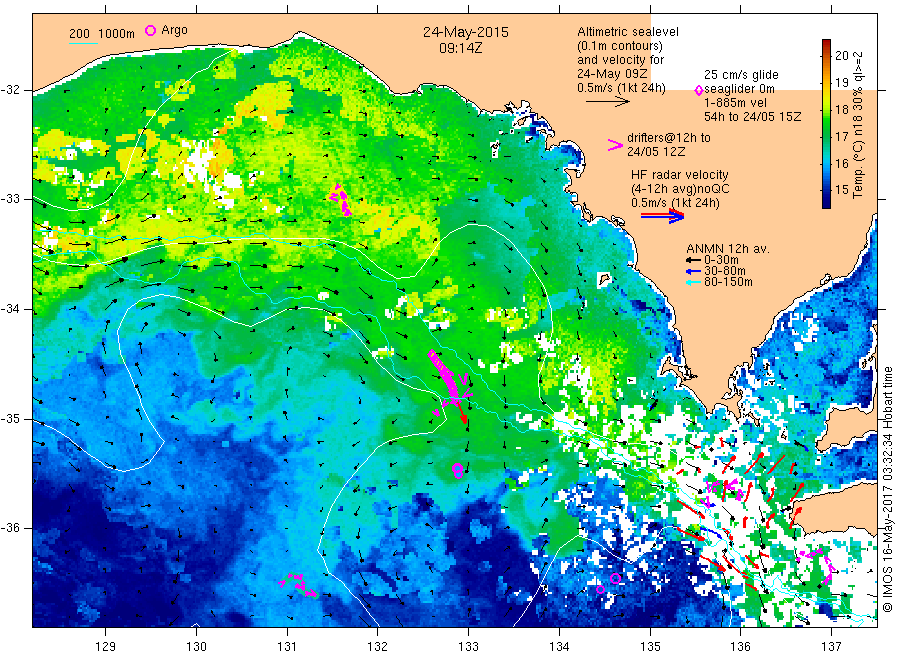Click the '1-885m vel' label
The image size is (900, 660).
click(736, 103)
